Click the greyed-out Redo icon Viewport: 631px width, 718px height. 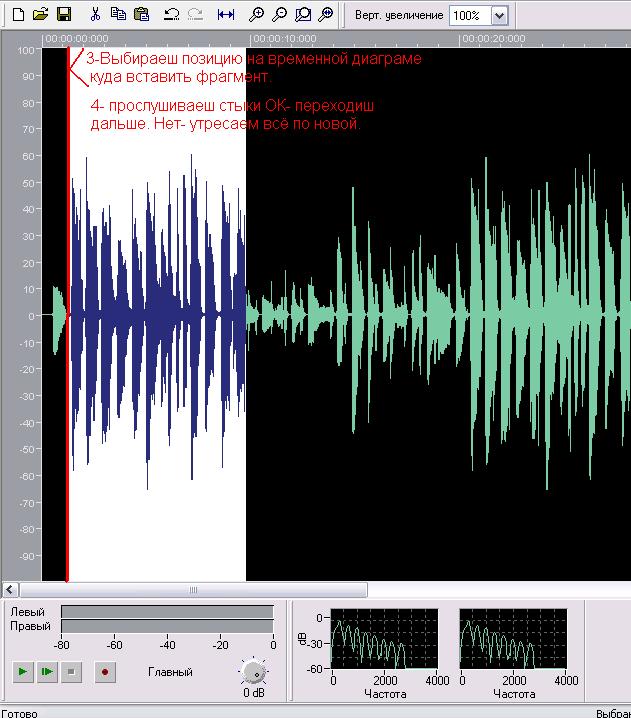[195, 15]
